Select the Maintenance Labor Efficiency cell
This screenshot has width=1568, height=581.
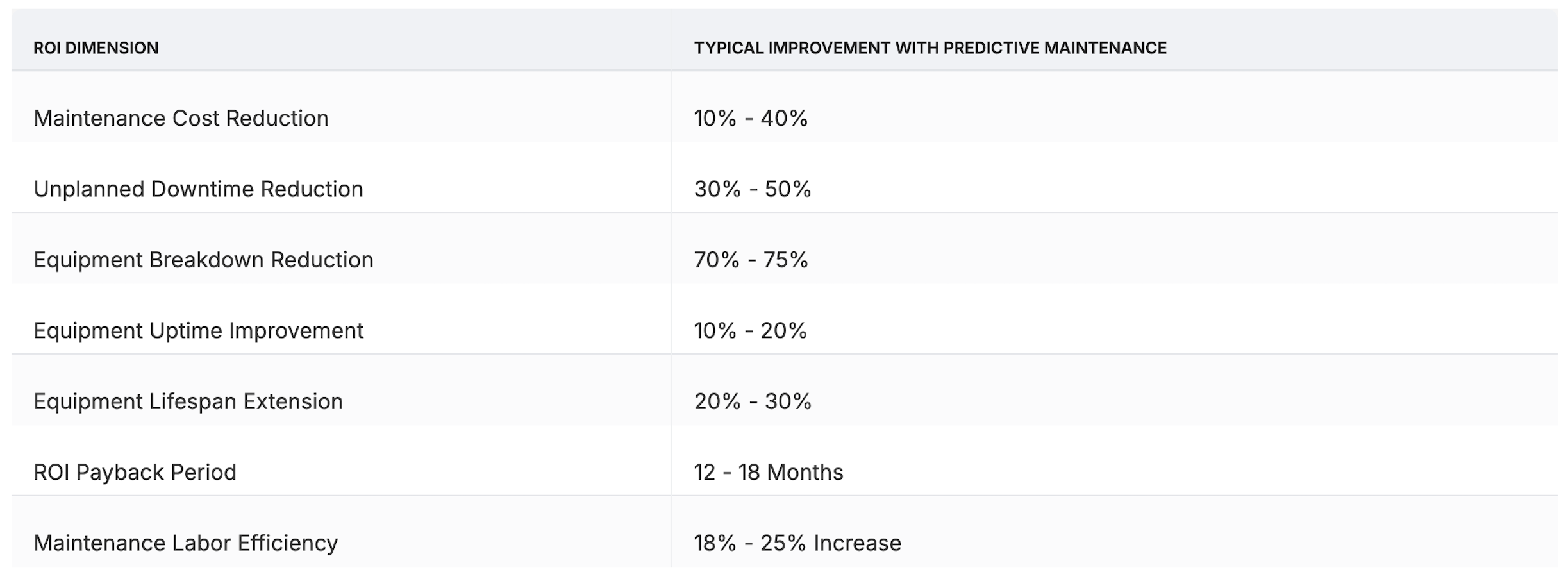[185, 543]
